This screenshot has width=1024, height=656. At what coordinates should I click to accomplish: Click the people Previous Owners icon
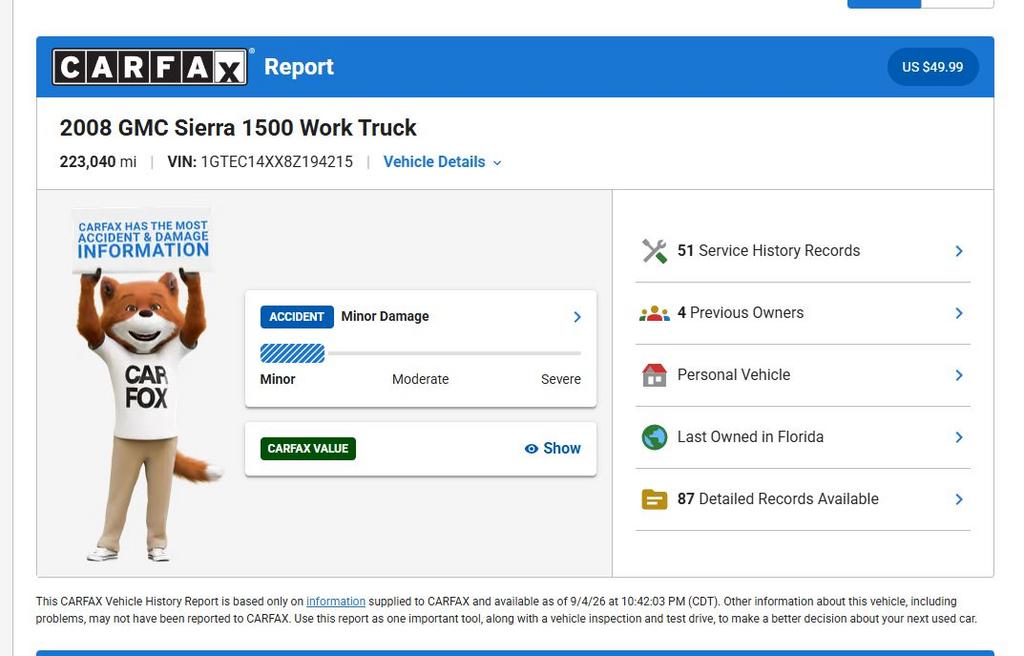[x=654, y=314]
